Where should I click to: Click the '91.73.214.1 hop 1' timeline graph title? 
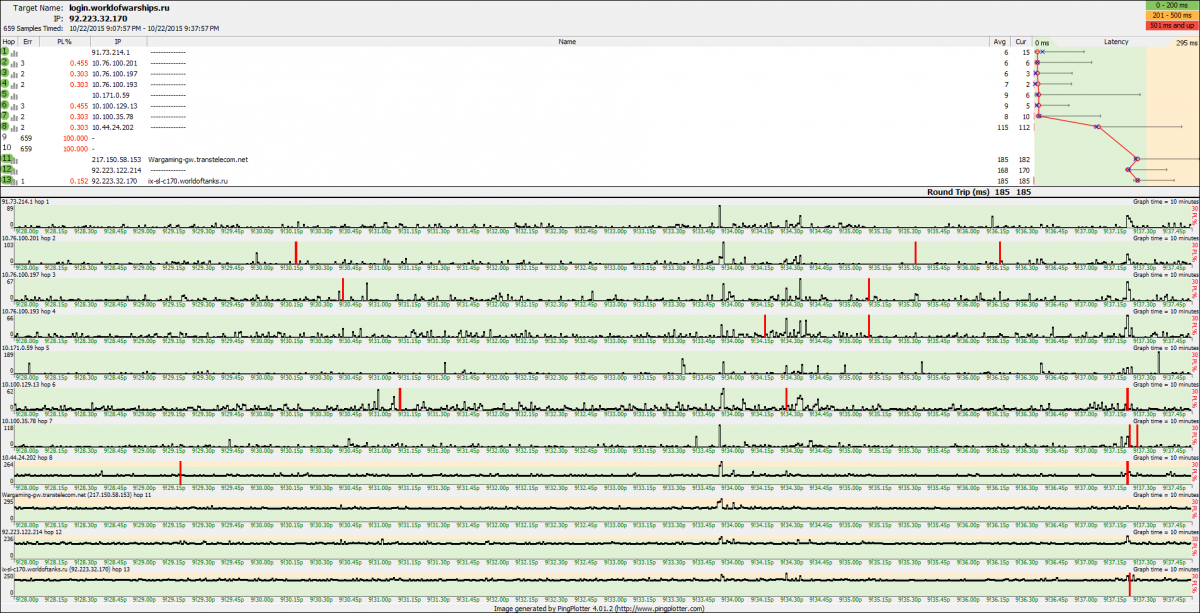point(25,201)
